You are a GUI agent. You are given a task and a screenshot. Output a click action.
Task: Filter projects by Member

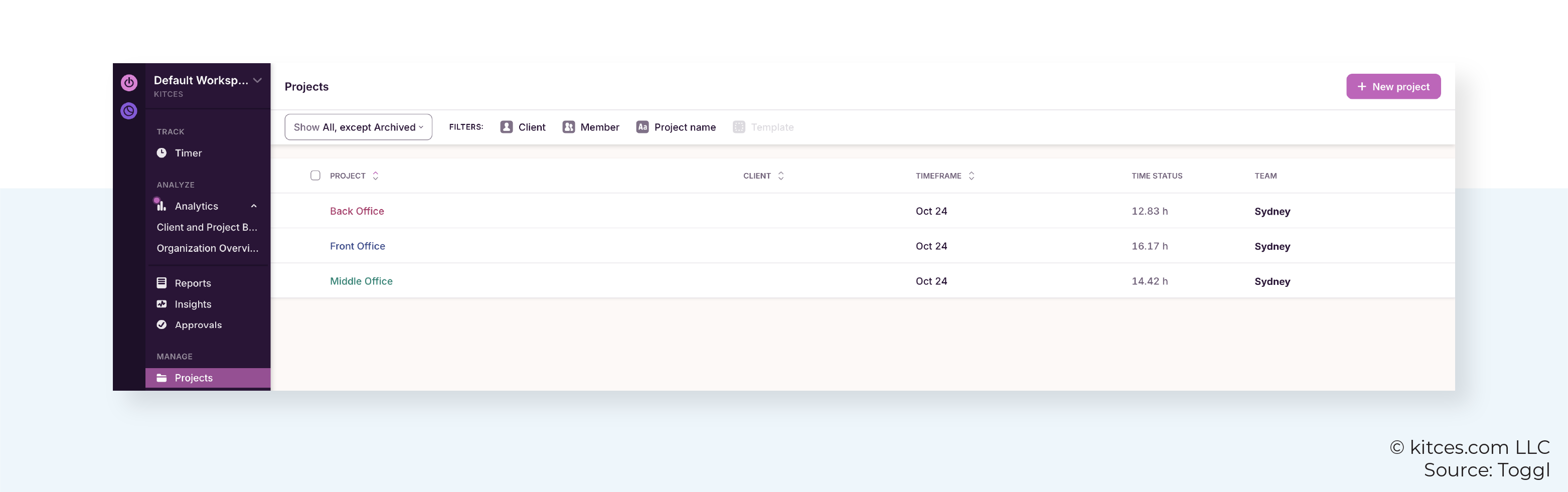coord(590,127)
